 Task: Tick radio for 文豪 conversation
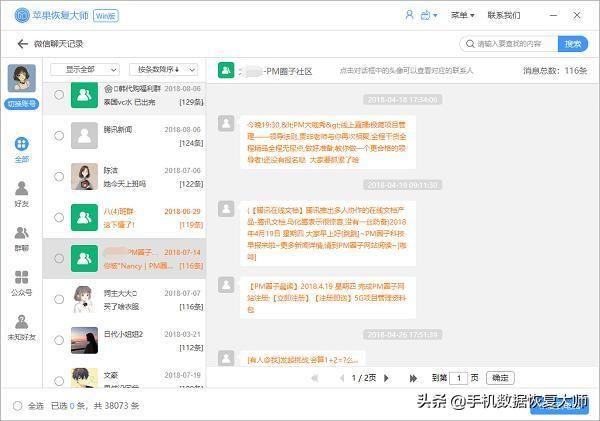[59, 381]
